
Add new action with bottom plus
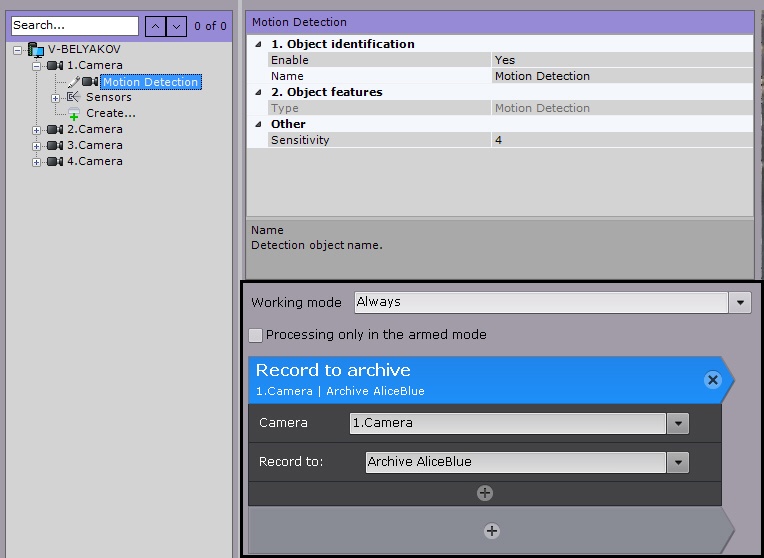491,531
